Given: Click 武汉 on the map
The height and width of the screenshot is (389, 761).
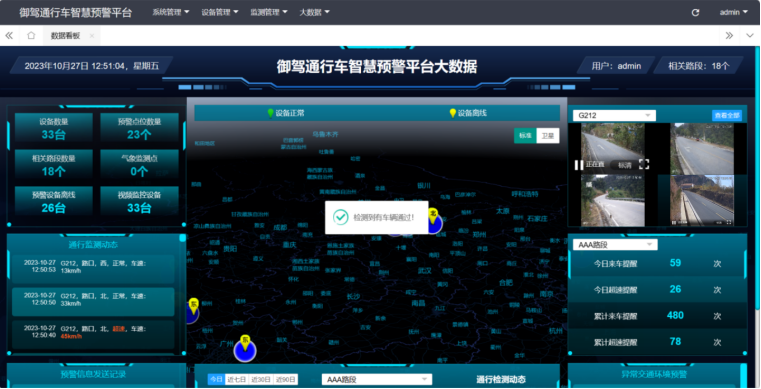Looking at the screenshot, I should click(425, 270).
